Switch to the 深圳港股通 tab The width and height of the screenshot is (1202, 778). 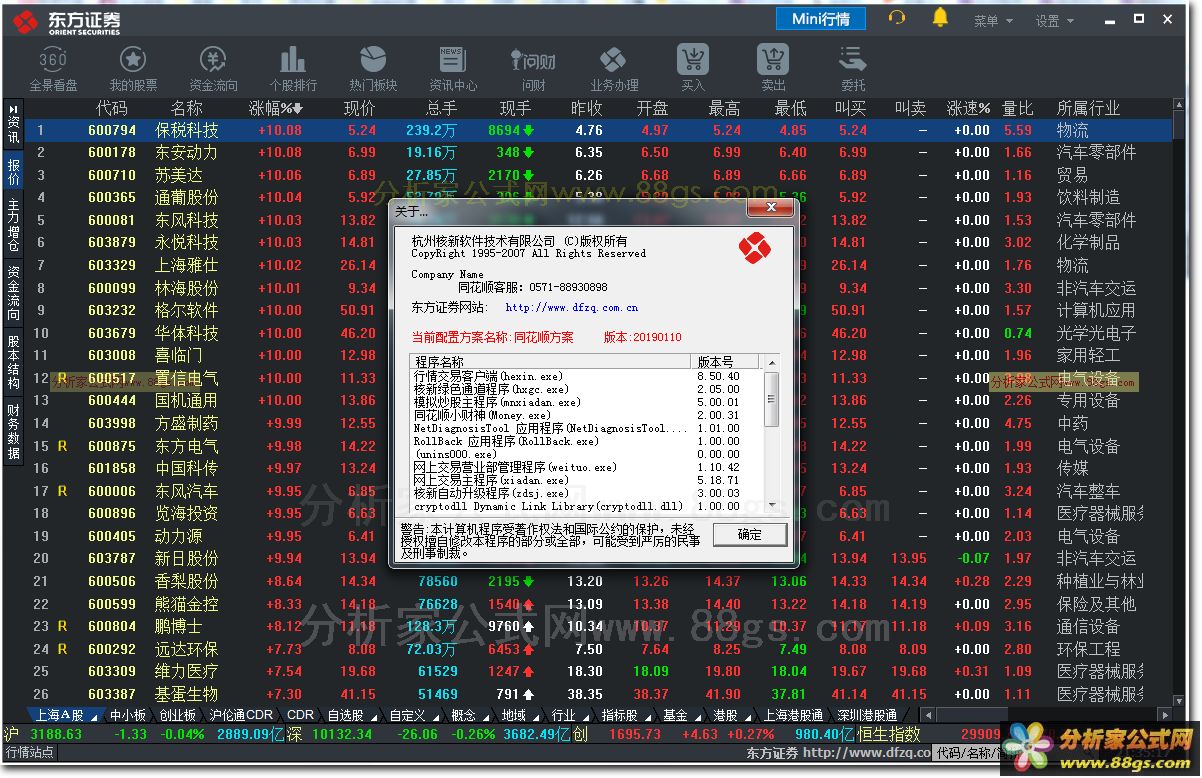[x=867, y=716]
